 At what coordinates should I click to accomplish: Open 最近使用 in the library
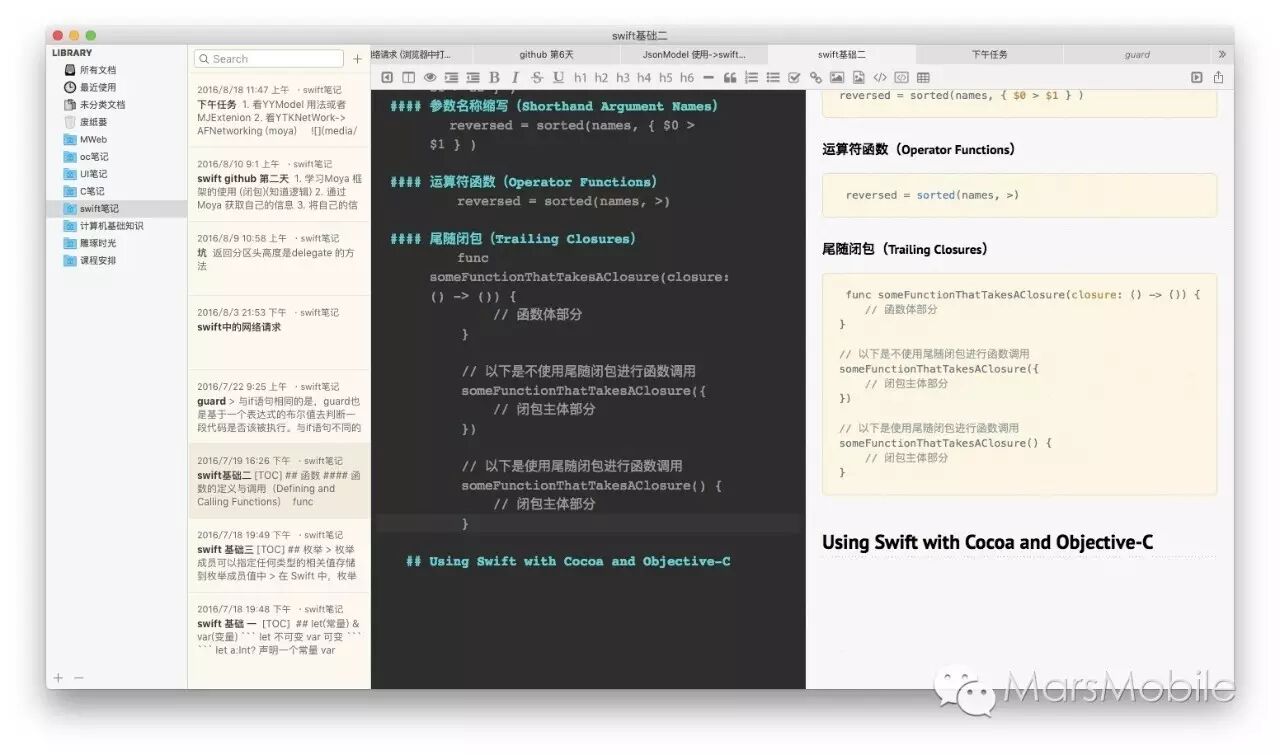116,87
